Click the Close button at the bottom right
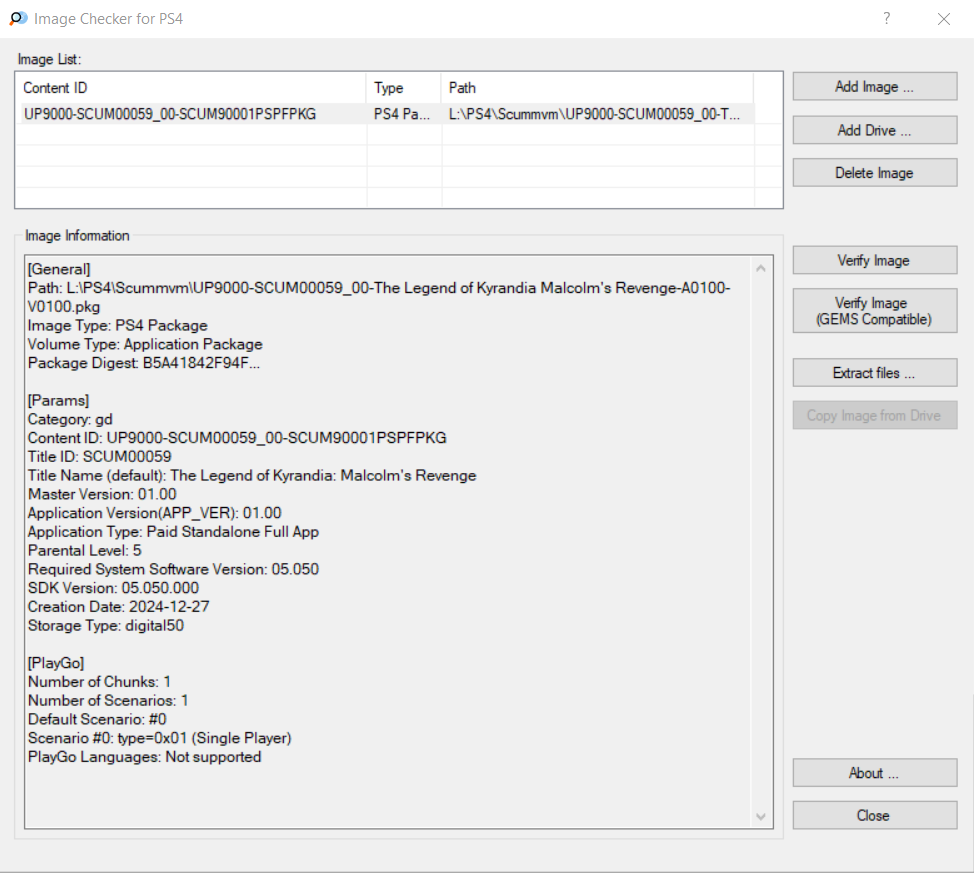Viewport: 974px width, 873px height. coord(875,815)
